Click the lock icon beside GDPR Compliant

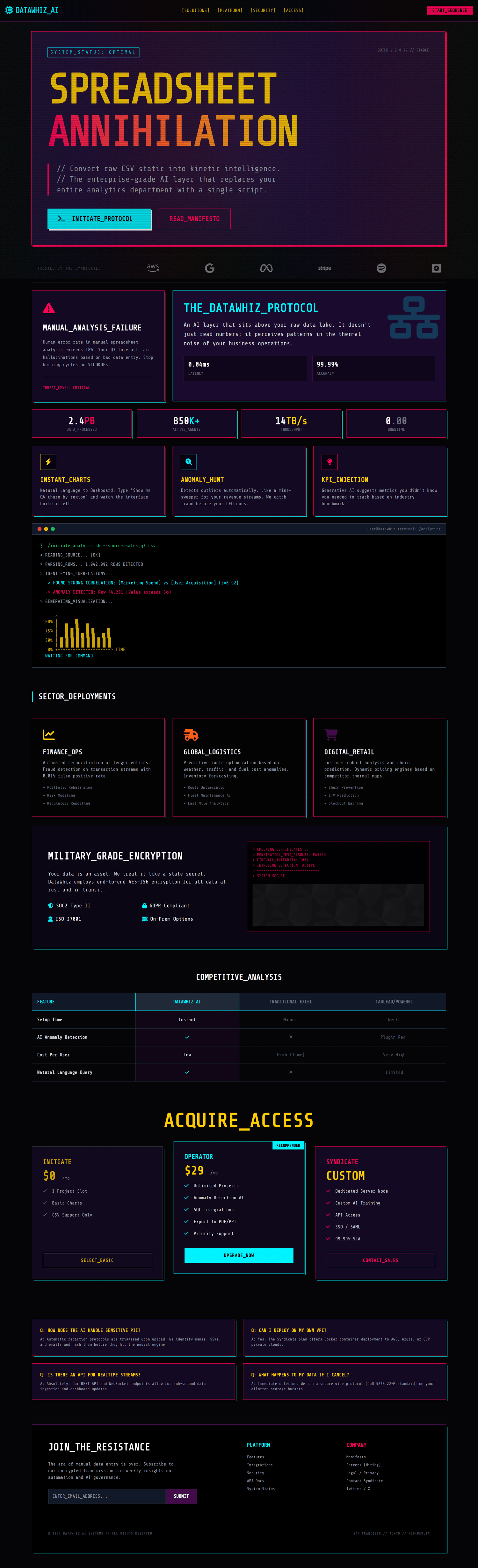144,906
